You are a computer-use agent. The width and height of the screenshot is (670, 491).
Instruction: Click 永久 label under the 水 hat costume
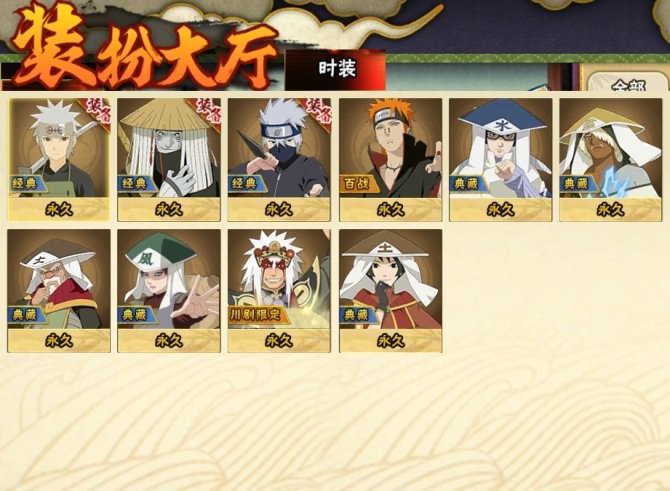tap(500, 210)
